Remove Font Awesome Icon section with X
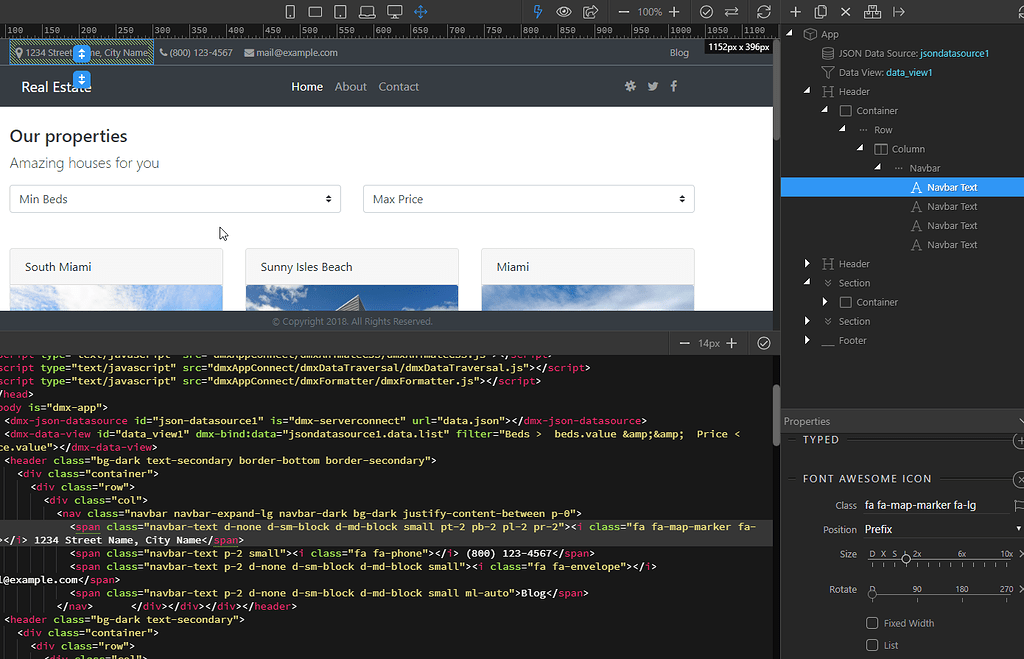This screenshot has height=659, width=1024. tap(1019, 479)
